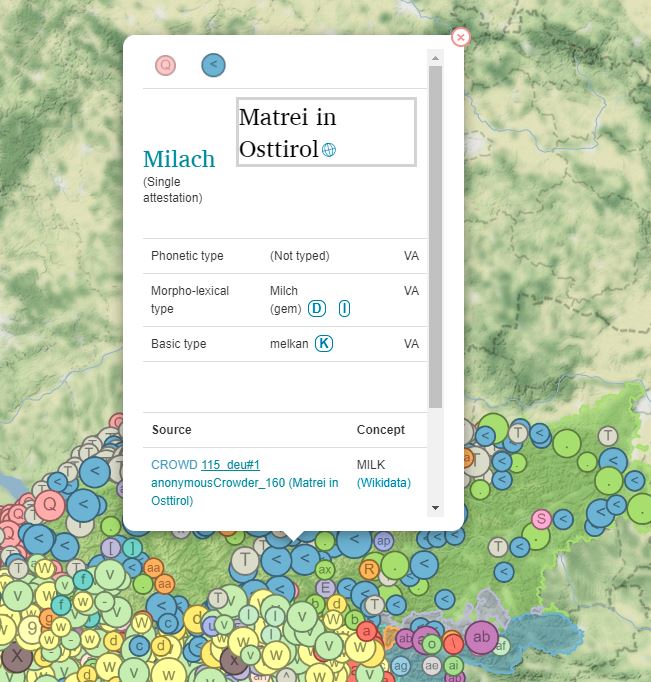Click the blue 'ap' map marker
This screenshot has height=682, width=651.
[x=383, y=540]
